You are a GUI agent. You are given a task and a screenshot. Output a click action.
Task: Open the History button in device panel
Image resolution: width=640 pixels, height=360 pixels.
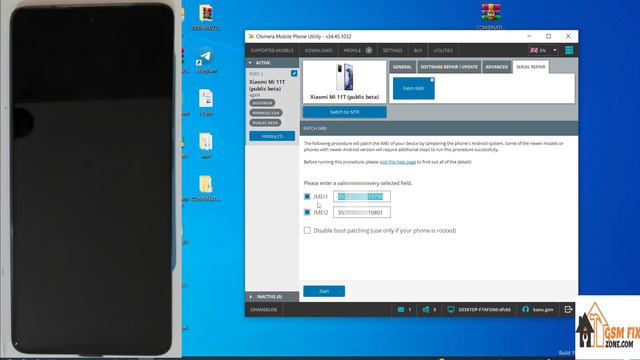(x=272, y=136)
